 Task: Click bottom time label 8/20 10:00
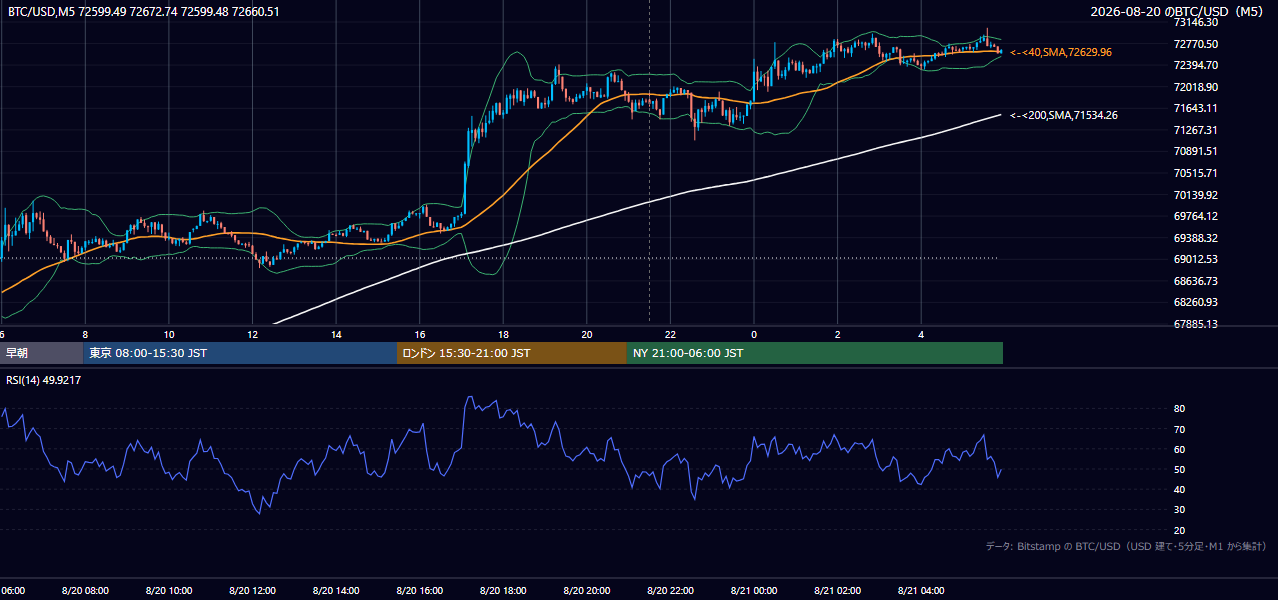tap(169, 591)
